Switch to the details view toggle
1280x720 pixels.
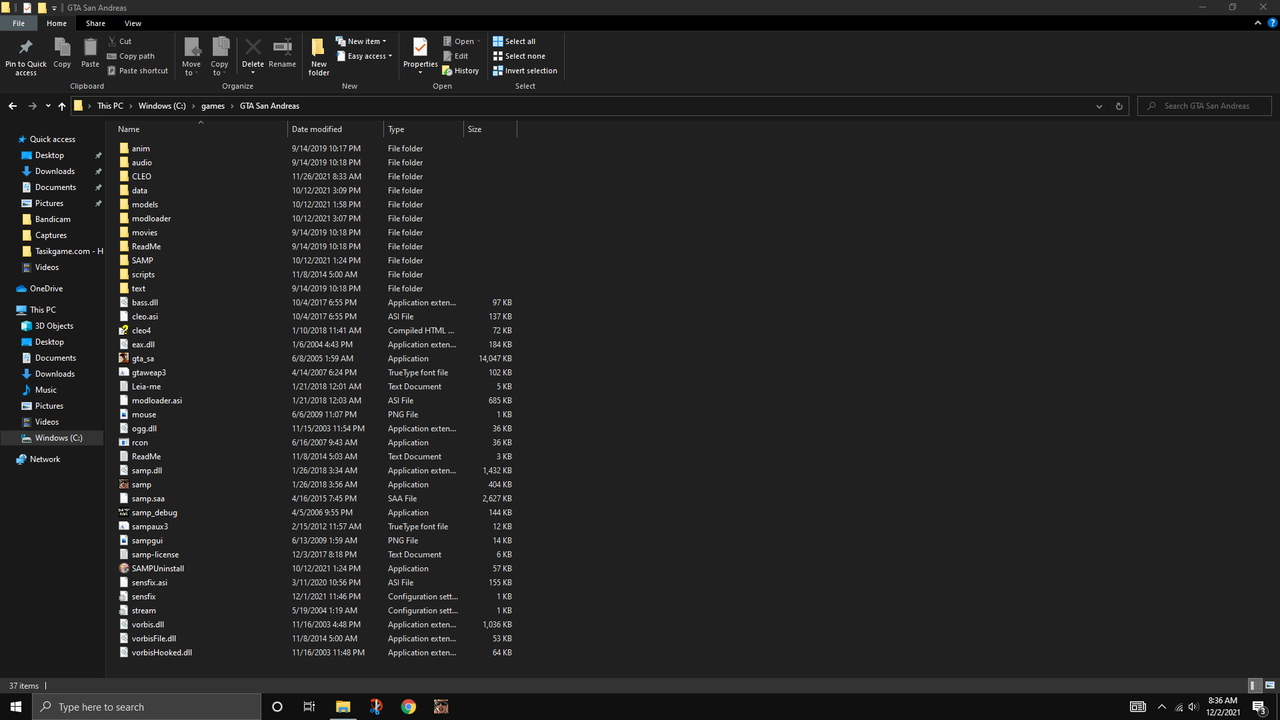(1254, 686)
